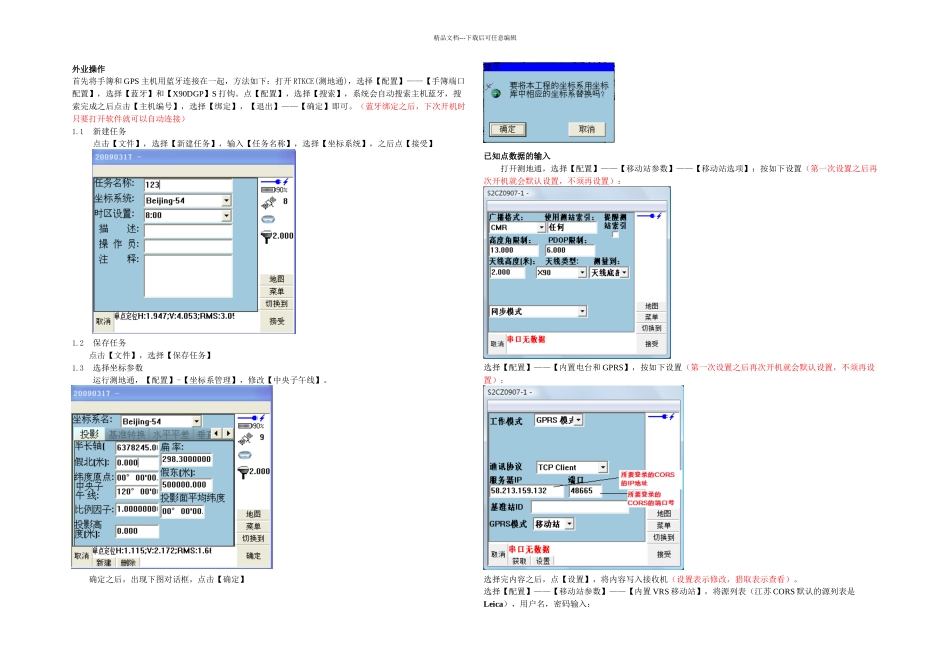Click the connection status icon in new task dialog
This screenshot has width=950, height=672.
274,182
